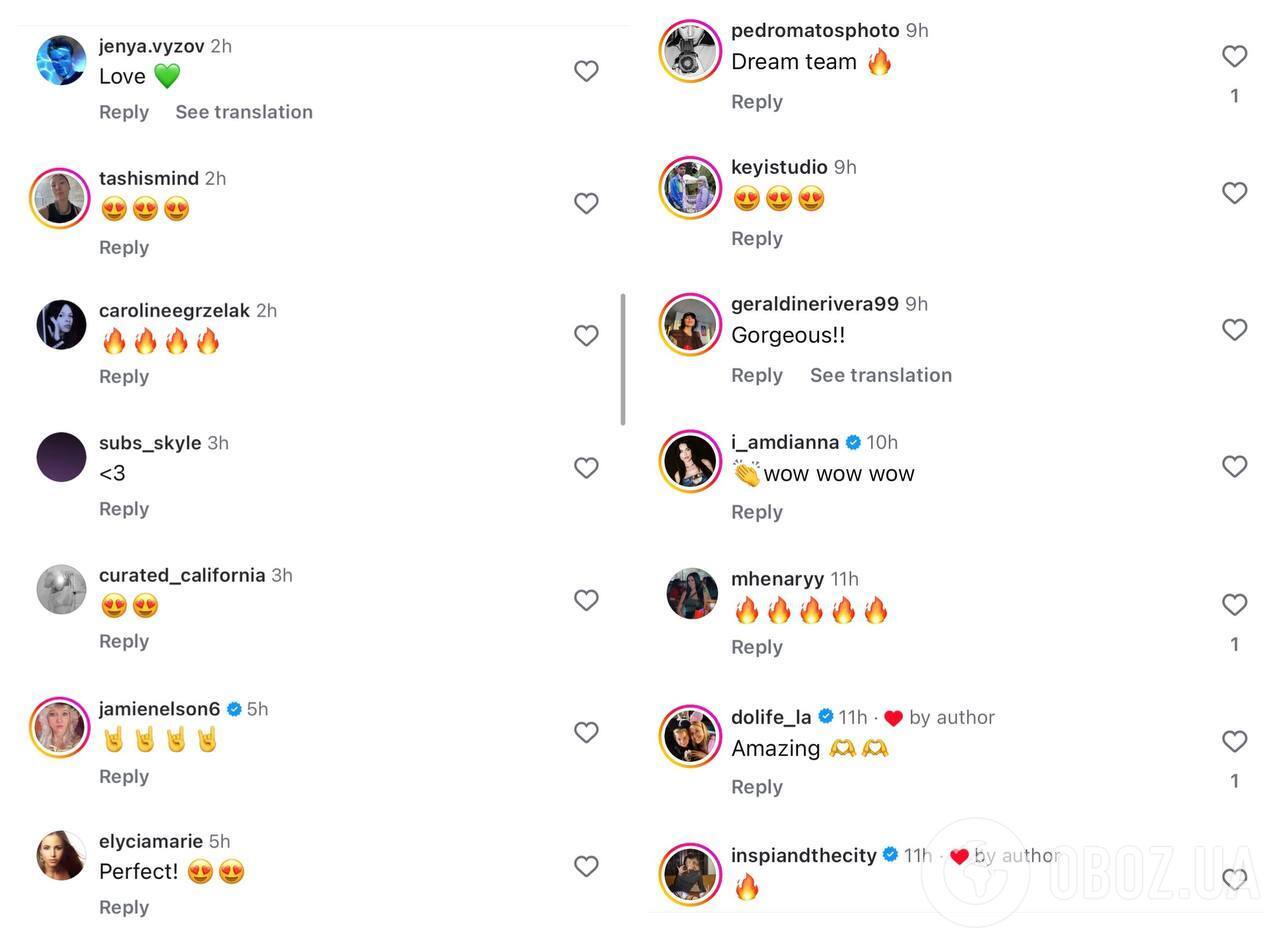The height and width of the screenshot is (943, 1280).
Task: View dolife_la's profile avatar
Action: pyautogui.click(x=690, y=737)
